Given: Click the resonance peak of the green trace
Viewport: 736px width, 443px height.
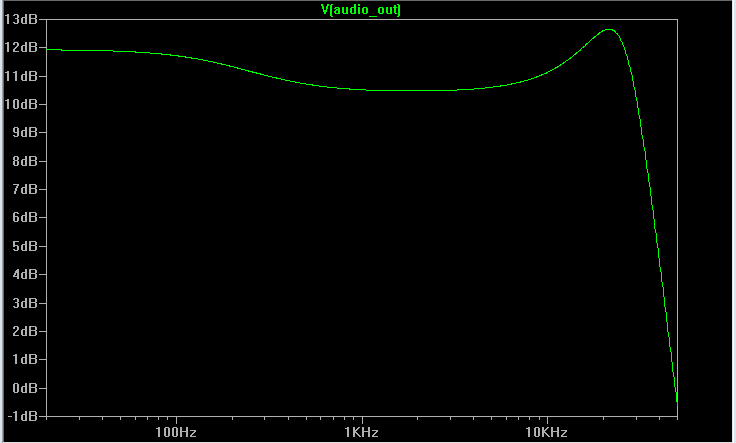Looking at the screenshot, I should (609, 30).
